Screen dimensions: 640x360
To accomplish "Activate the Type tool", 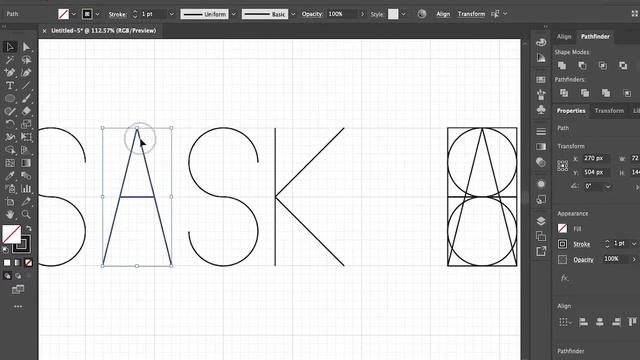I will point(10,85).
